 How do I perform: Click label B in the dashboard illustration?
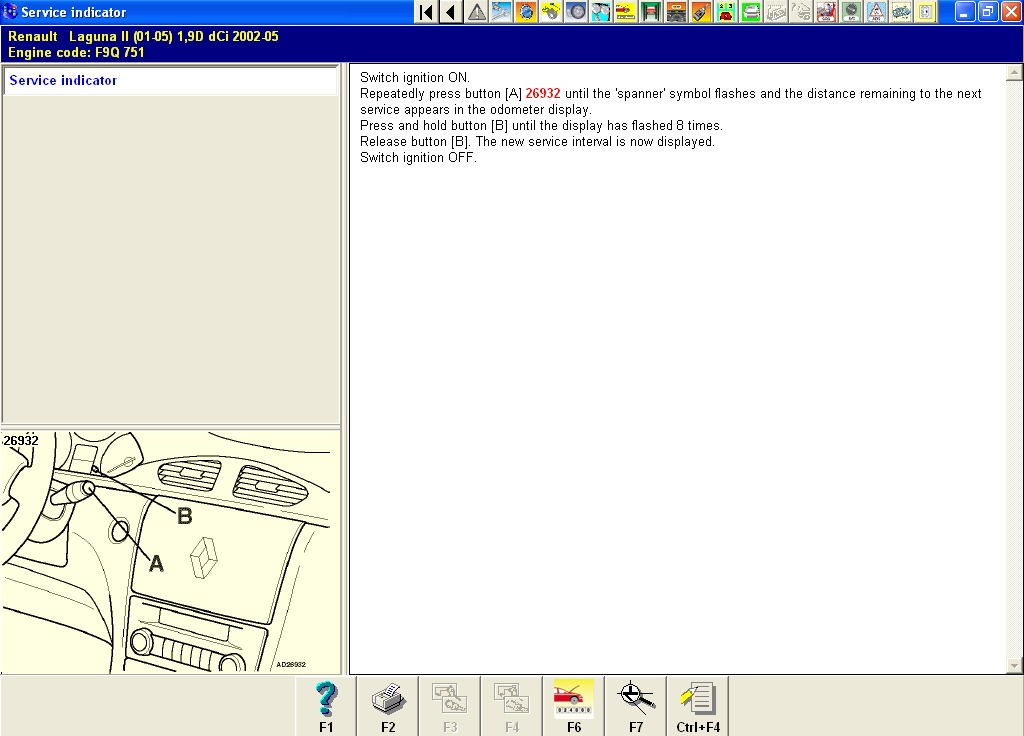click(x=185, y=517)
